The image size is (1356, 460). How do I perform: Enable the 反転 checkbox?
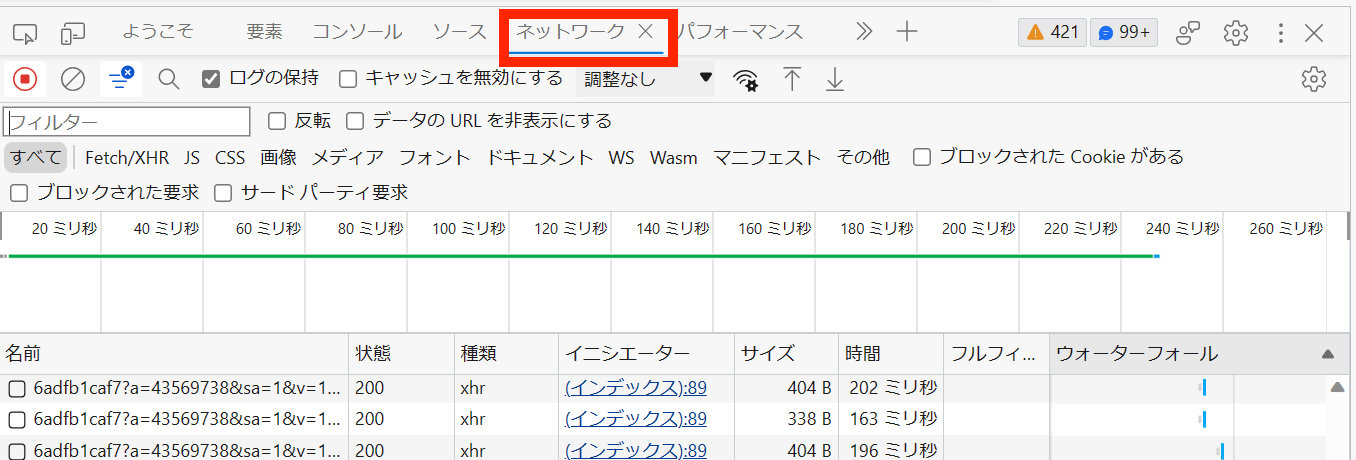(x=277, y=121)
